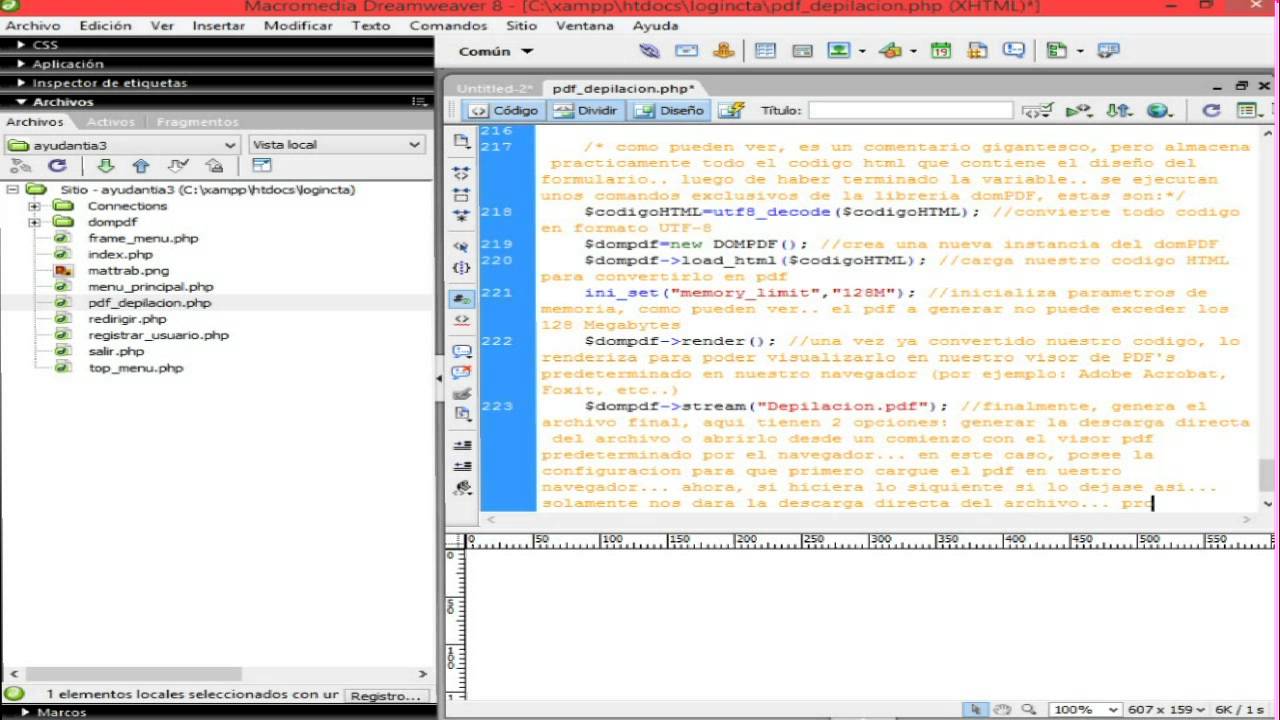
Task: Insert a Server-Side Include
Action: click(x=977, y=51)
